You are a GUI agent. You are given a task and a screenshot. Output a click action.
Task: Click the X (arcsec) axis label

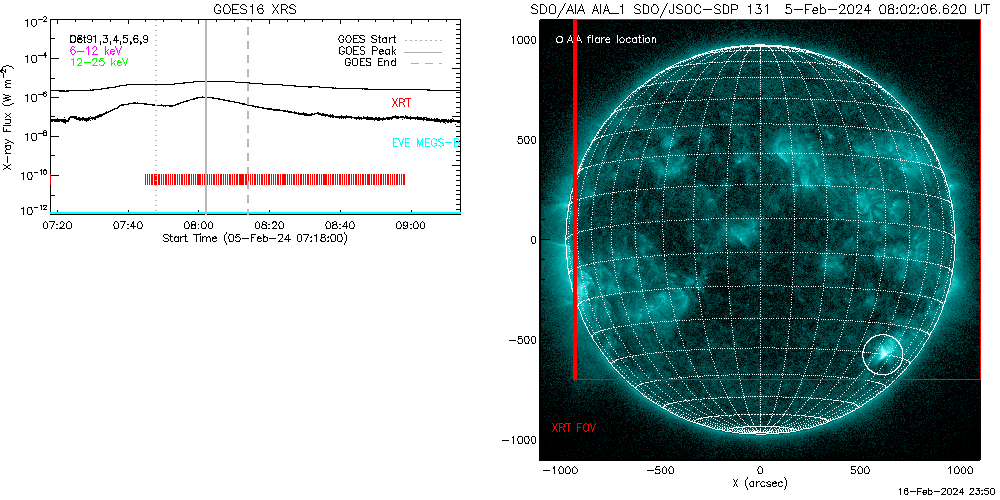tap(760, 483)
